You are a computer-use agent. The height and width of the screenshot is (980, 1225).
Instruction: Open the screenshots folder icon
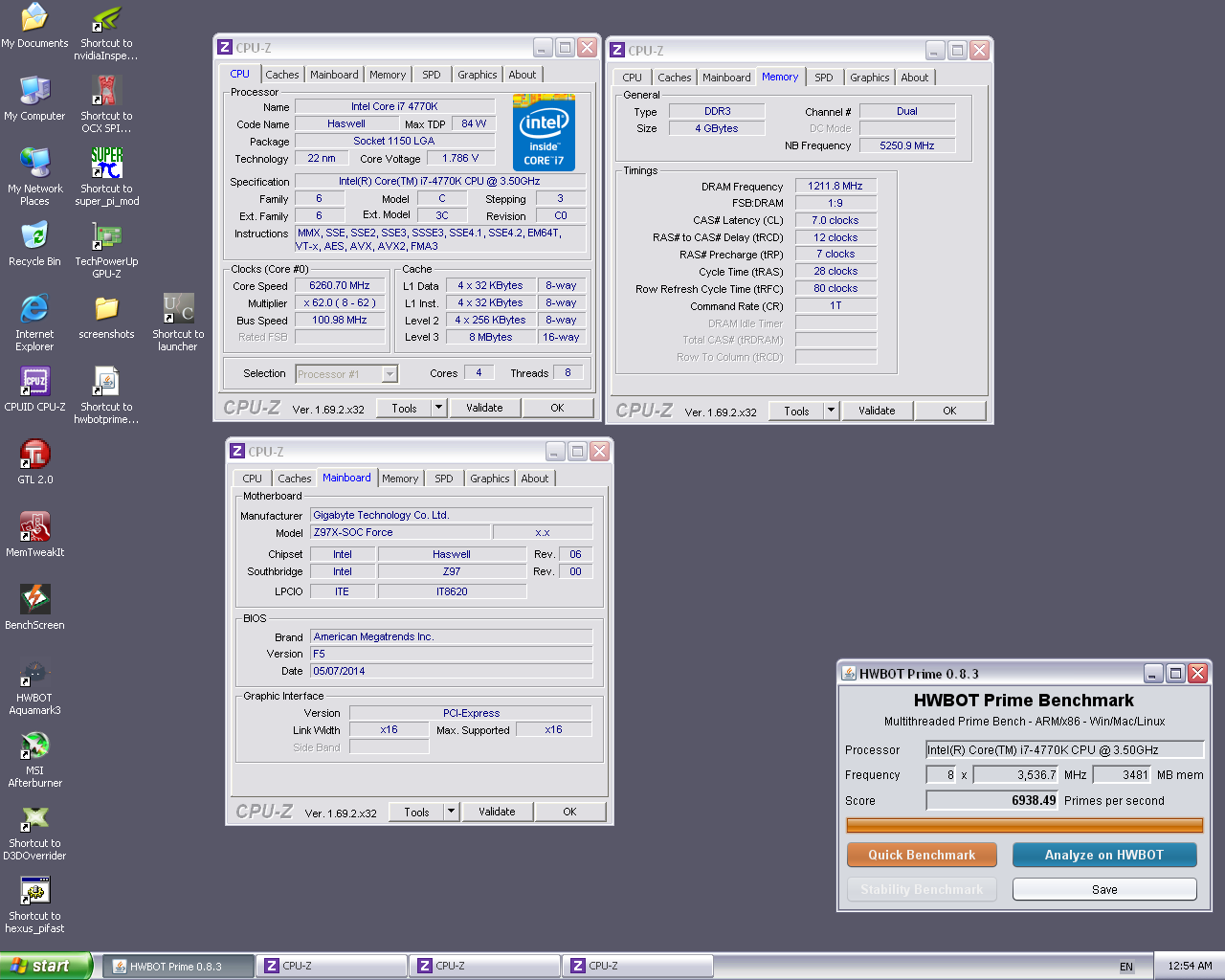click(106, 317)
